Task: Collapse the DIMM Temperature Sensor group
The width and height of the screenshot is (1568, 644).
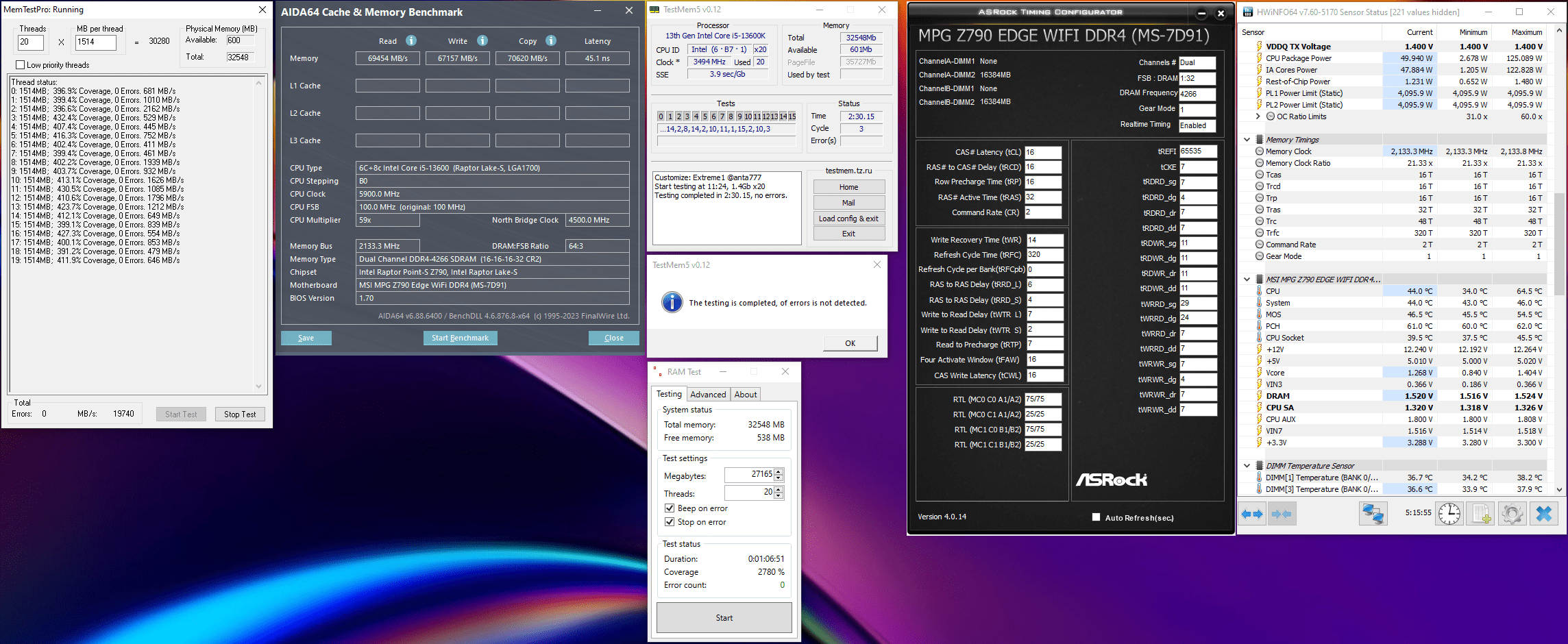Action: click(1247, 466)
